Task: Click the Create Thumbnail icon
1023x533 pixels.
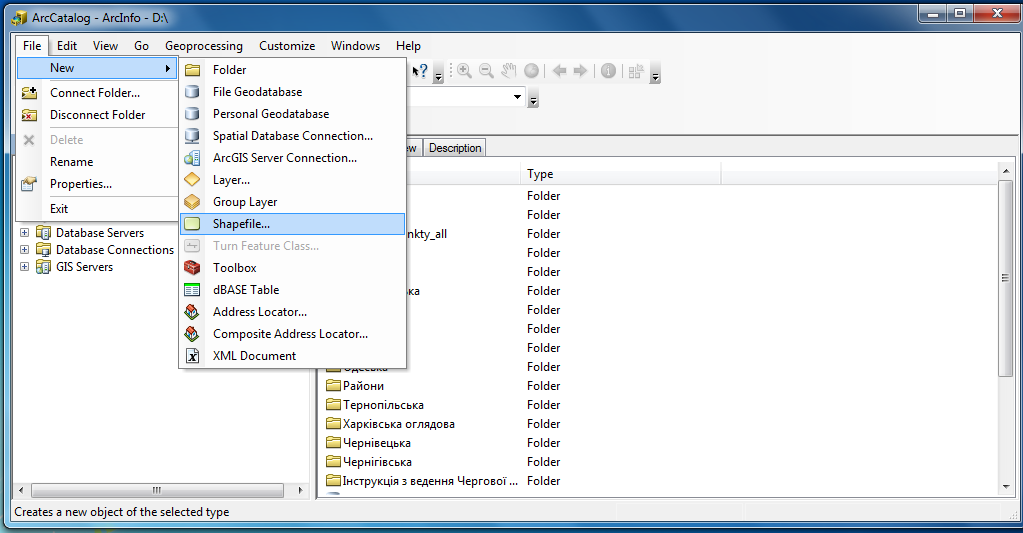Action: point(635,70)
